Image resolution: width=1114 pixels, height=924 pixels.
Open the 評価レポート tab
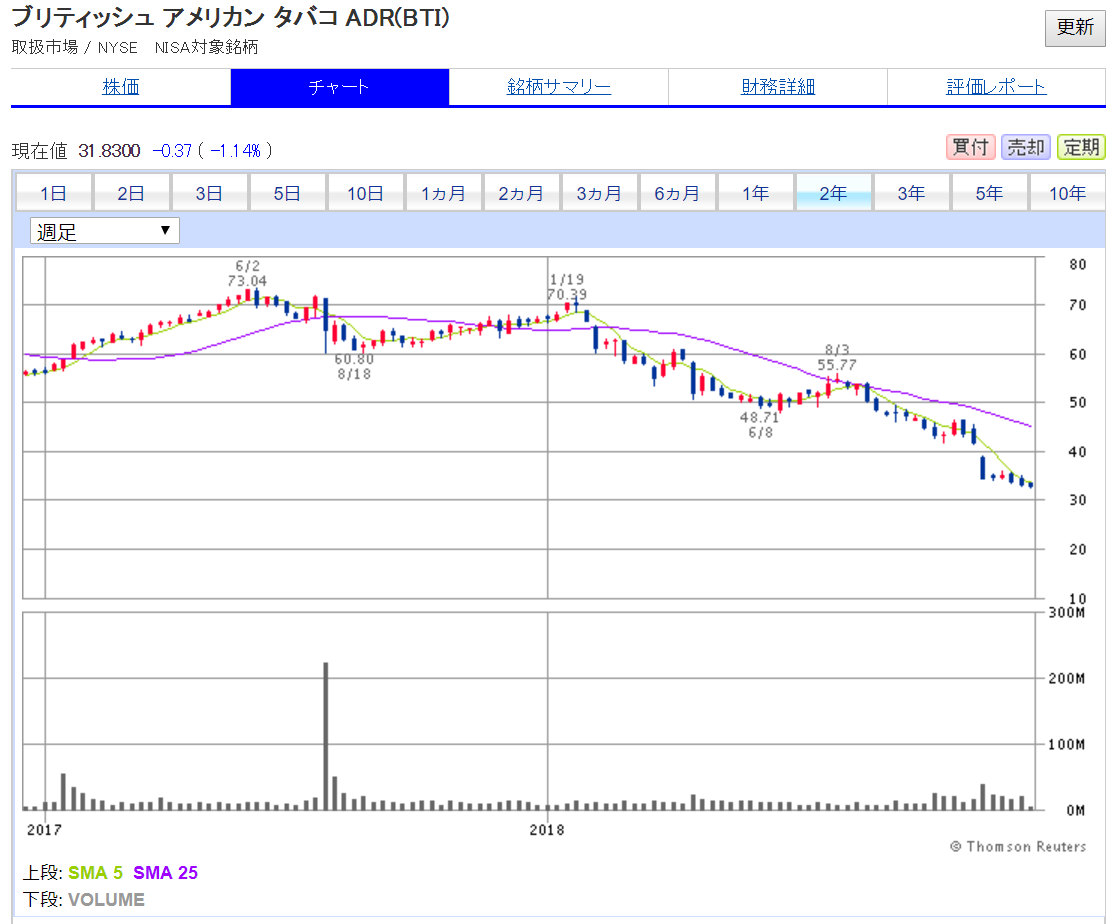(x=996, y=87)
